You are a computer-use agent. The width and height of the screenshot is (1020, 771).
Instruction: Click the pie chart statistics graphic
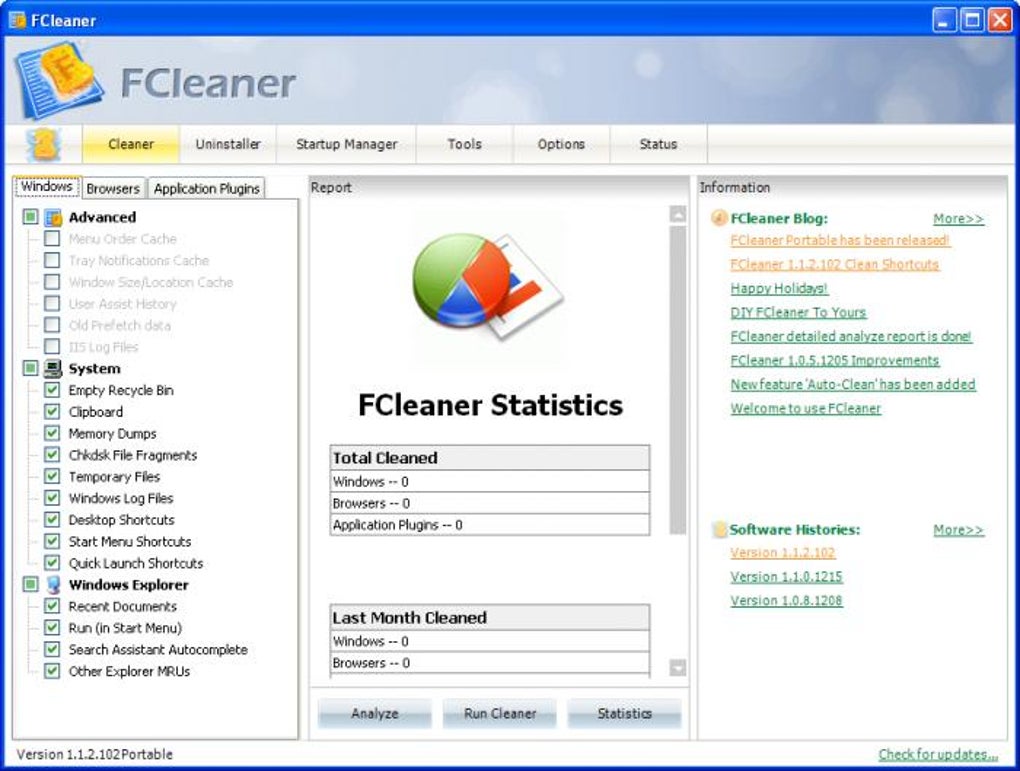(x=487, y=286)
